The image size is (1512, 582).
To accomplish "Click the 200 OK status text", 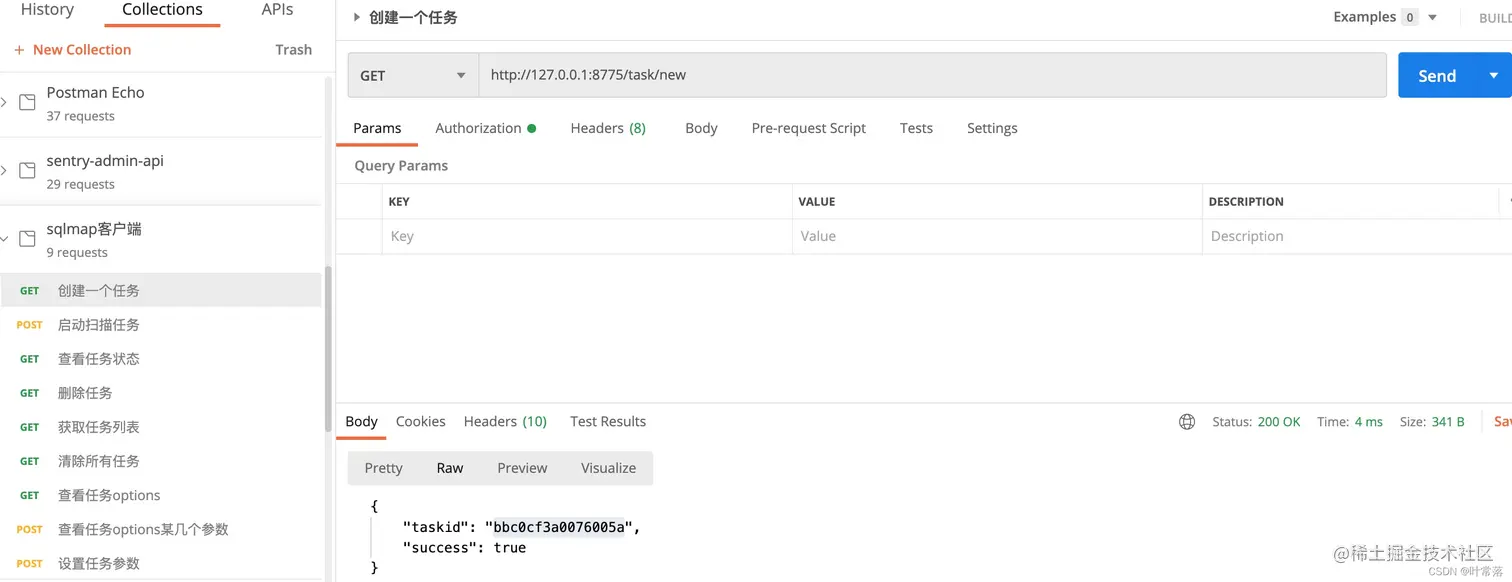I will pos(1279,422).
